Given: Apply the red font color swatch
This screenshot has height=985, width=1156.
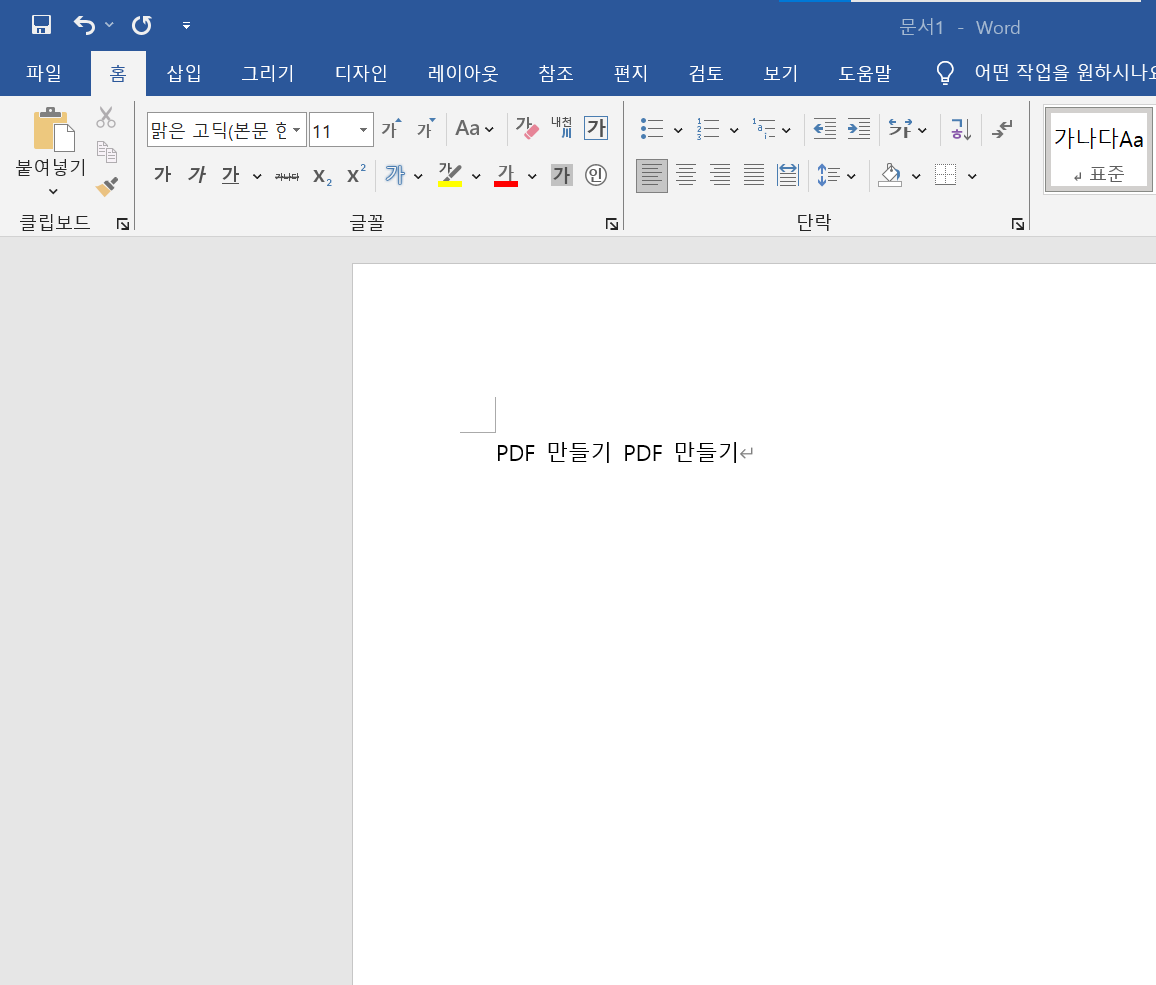Looking at the screenshot, I should [506, 174].
